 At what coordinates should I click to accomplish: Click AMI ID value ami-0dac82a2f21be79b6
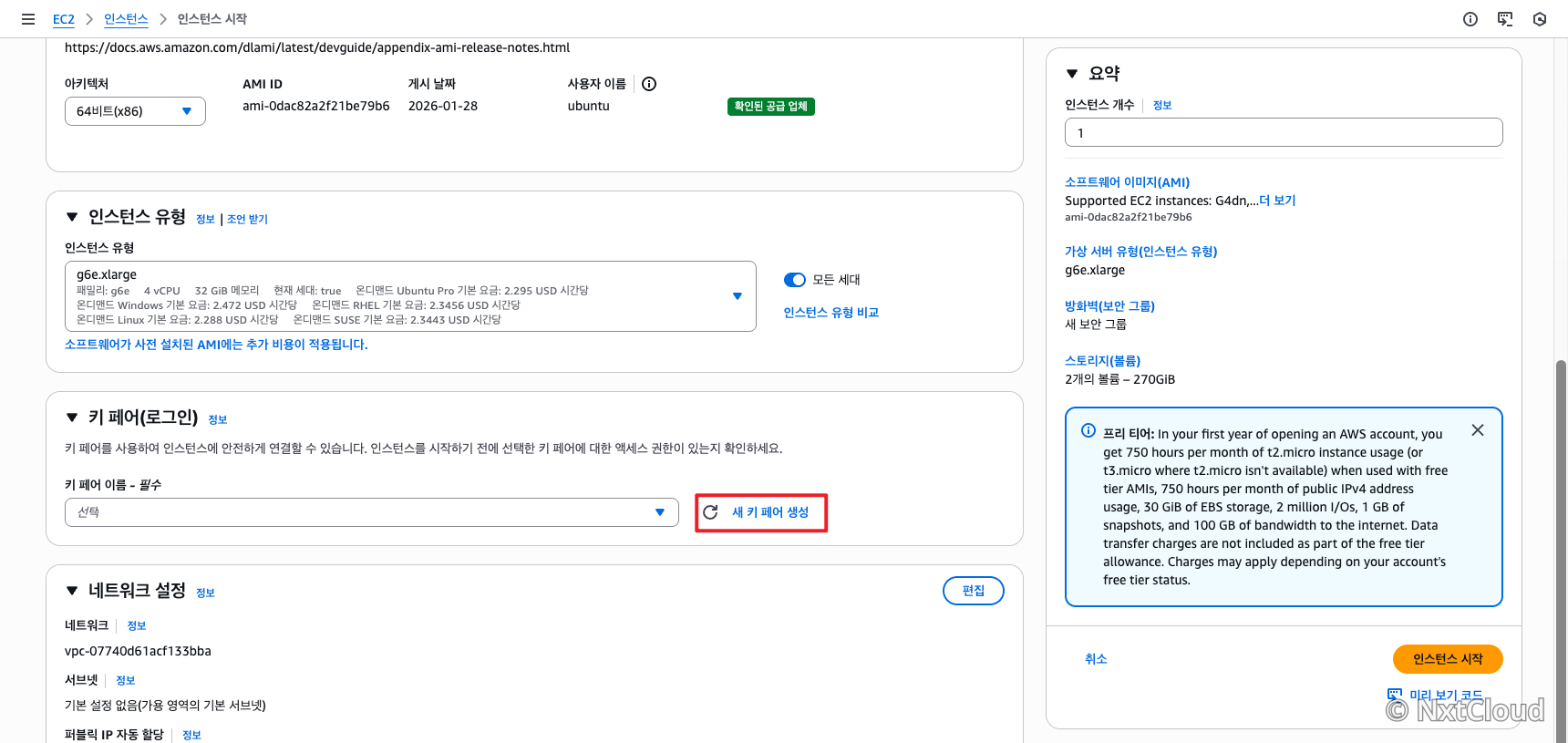tap(316, 106)
